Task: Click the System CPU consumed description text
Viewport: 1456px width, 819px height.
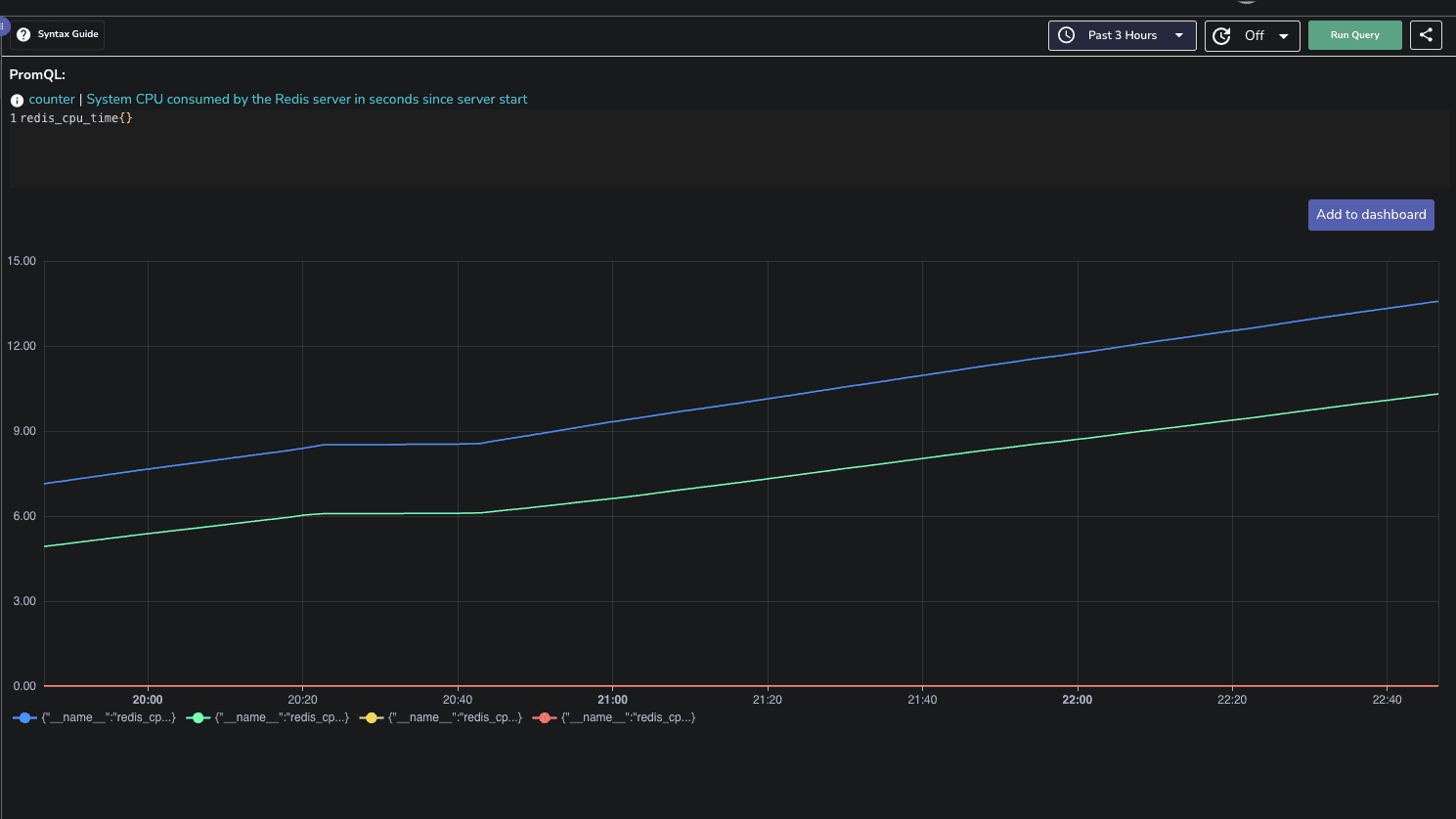Action: 307,100
